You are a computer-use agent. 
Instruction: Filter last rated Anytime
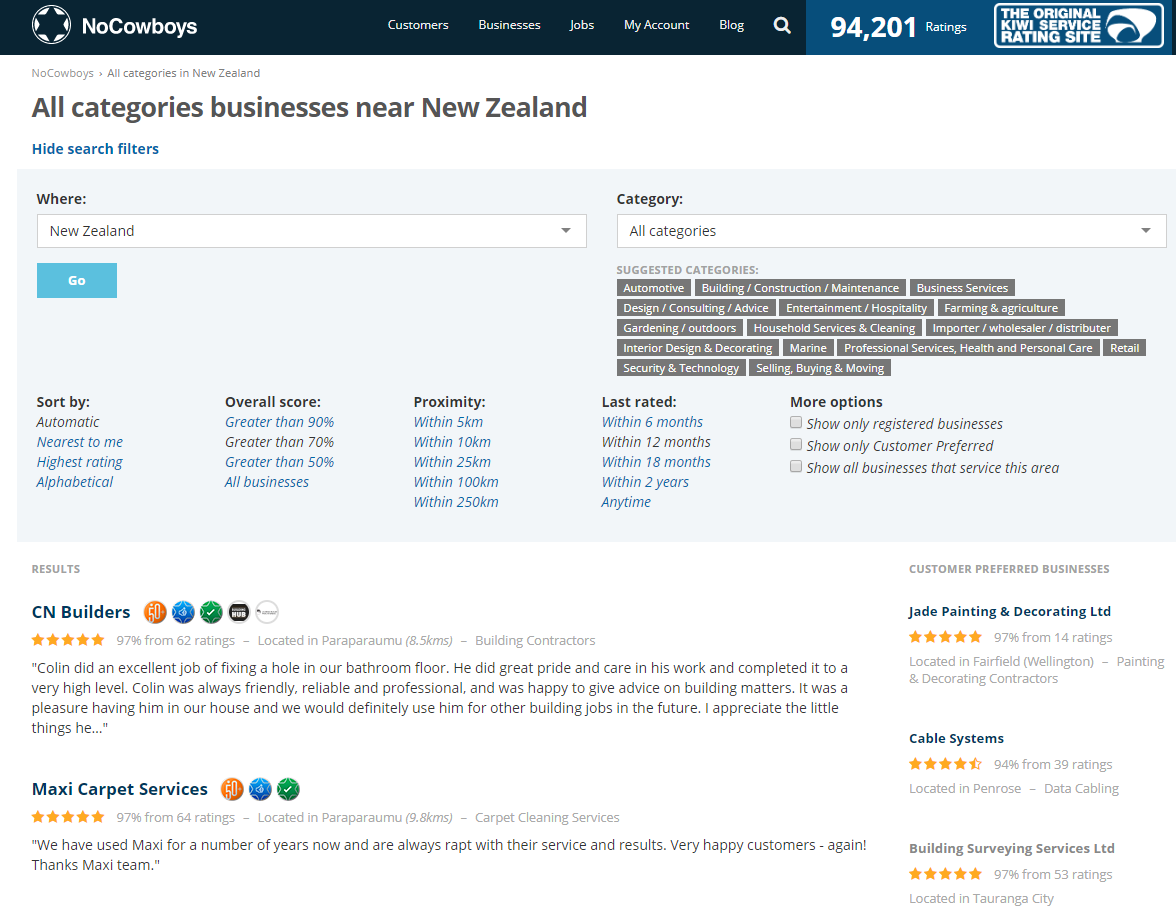(626, 502)
